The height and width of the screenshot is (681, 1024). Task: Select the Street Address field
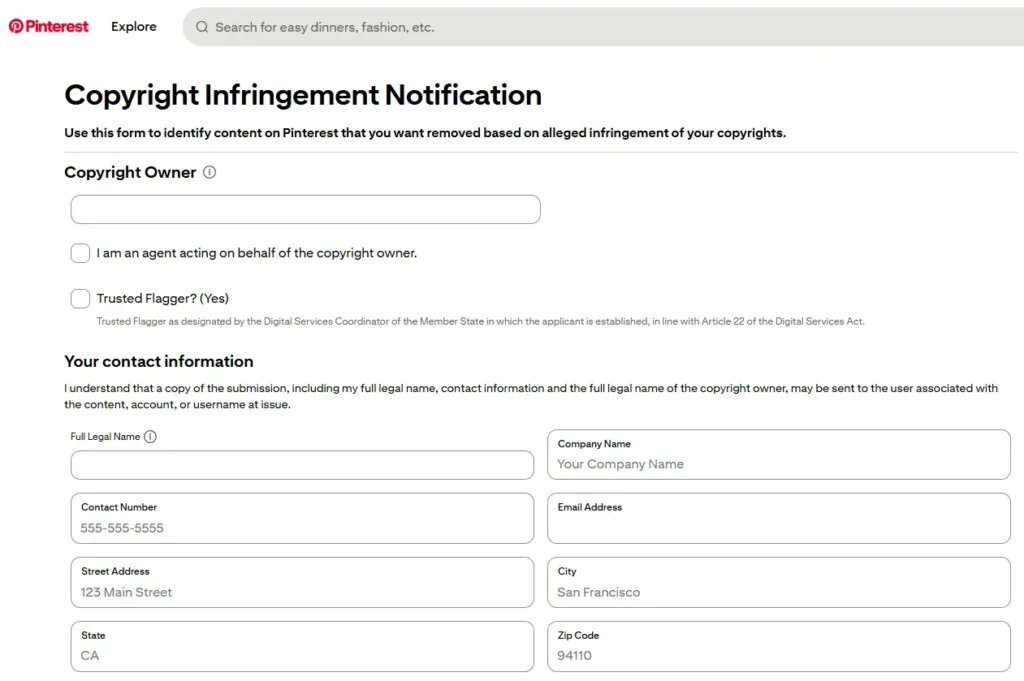coord(302,583)
